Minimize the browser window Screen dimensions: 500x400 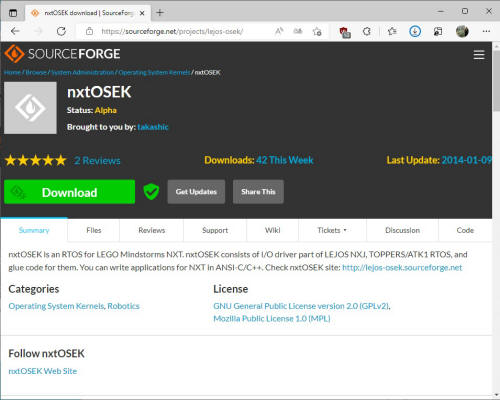pyautogui.click(x=441, y=11)
